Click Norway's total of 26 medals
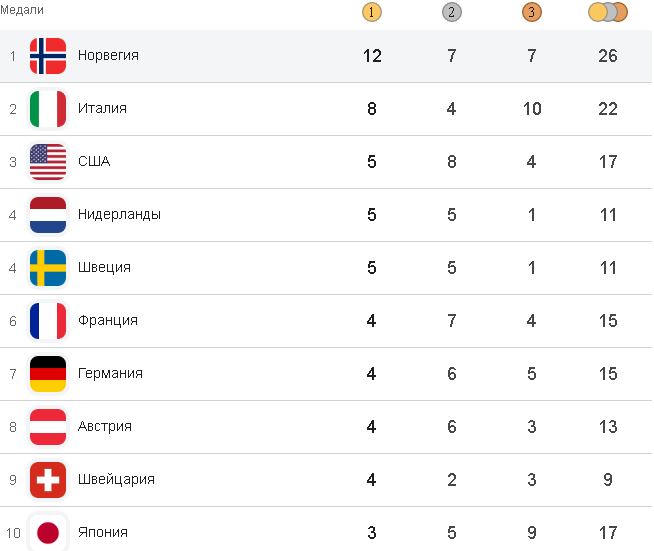 pos(608,56)
